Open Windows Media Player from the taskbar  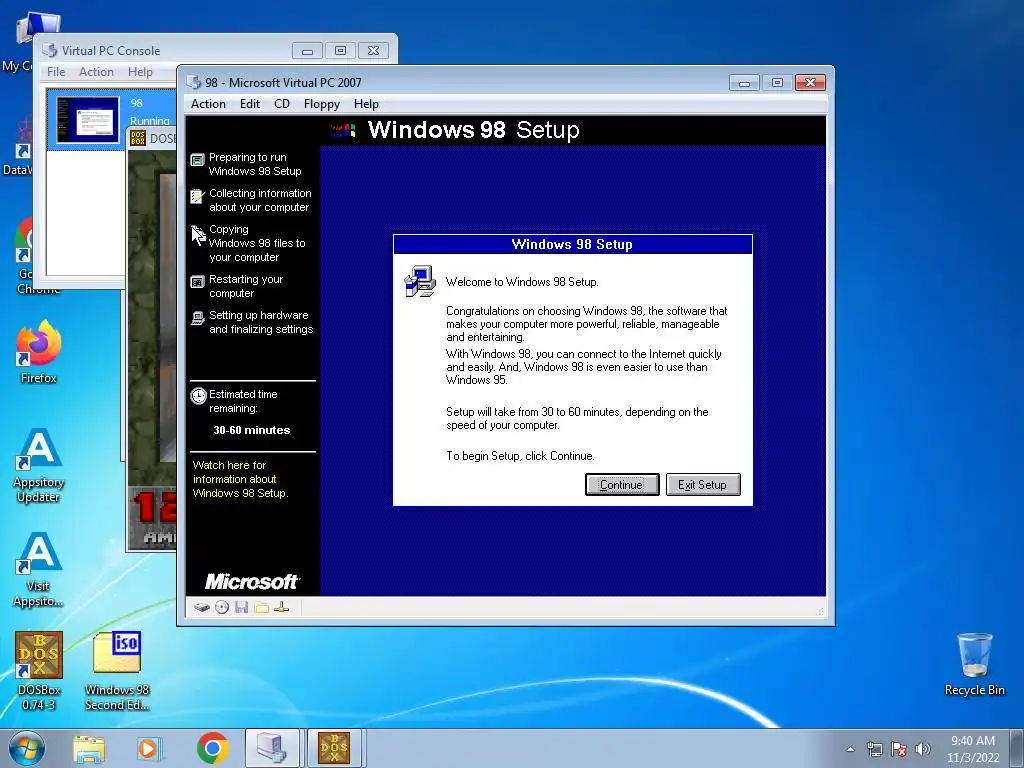149,748
